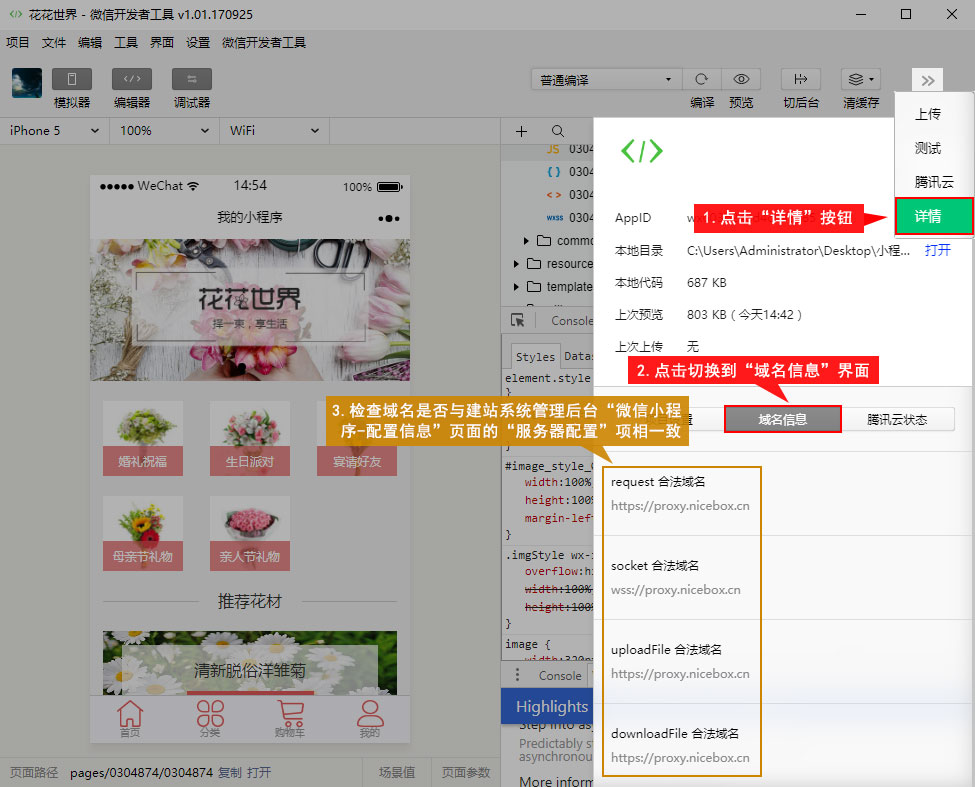Switch to the 腾讯云状态 tab

[897, 420]
